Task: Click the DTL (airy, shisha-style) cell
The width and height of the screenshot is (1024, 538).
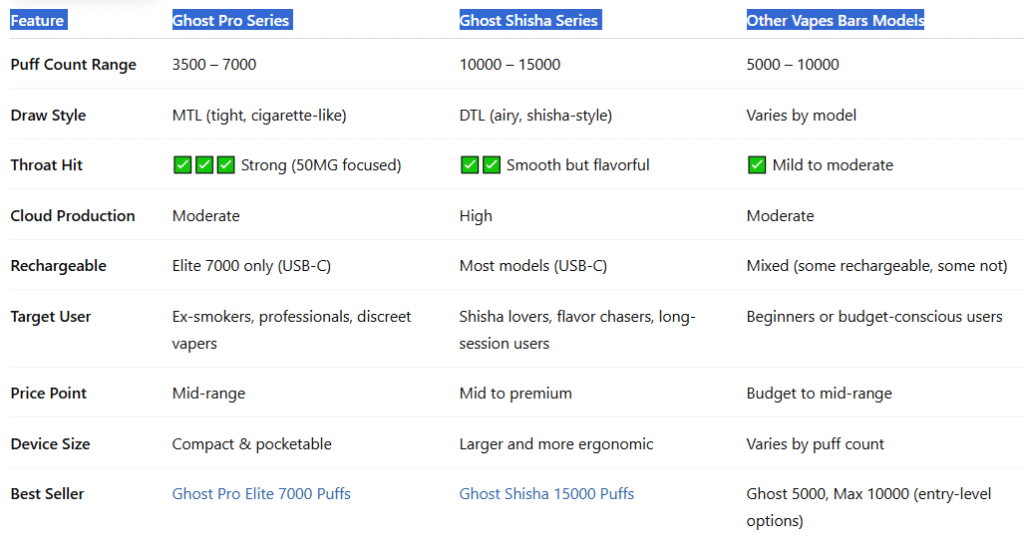Action: tap(536, 116)
